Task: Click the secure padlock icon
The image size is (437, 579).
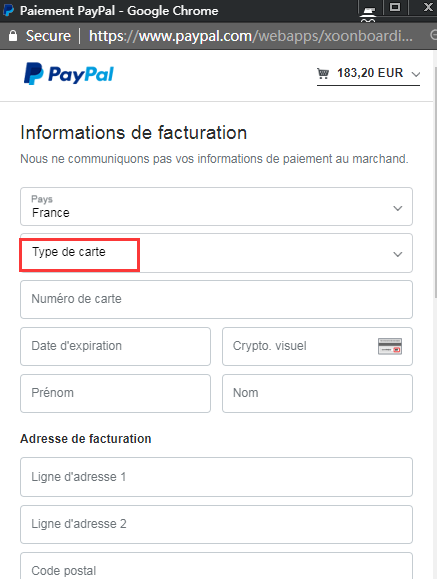Action: tap(13, 36)
